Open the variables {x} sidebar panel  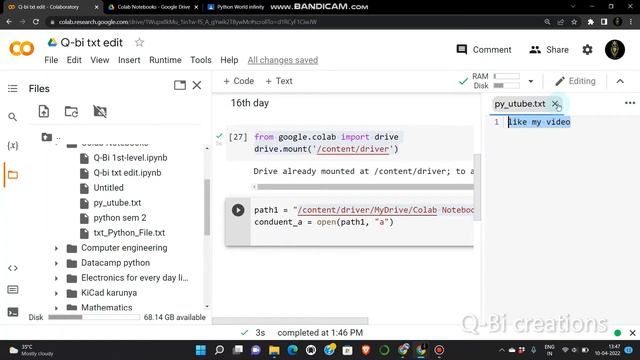pos(13,145)
